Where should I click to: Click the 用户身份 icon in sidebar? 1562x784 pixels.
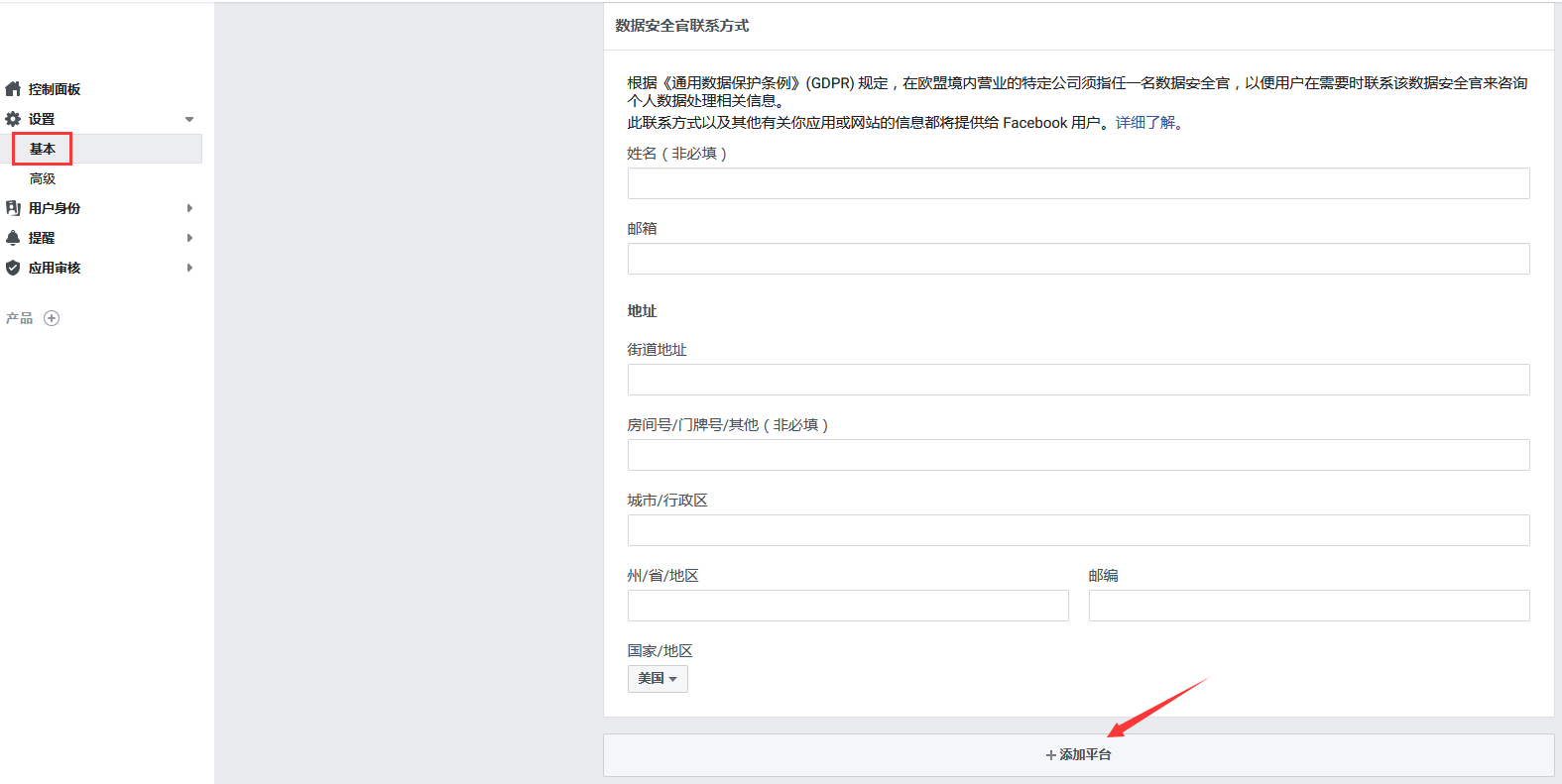[x=13, y=208]
